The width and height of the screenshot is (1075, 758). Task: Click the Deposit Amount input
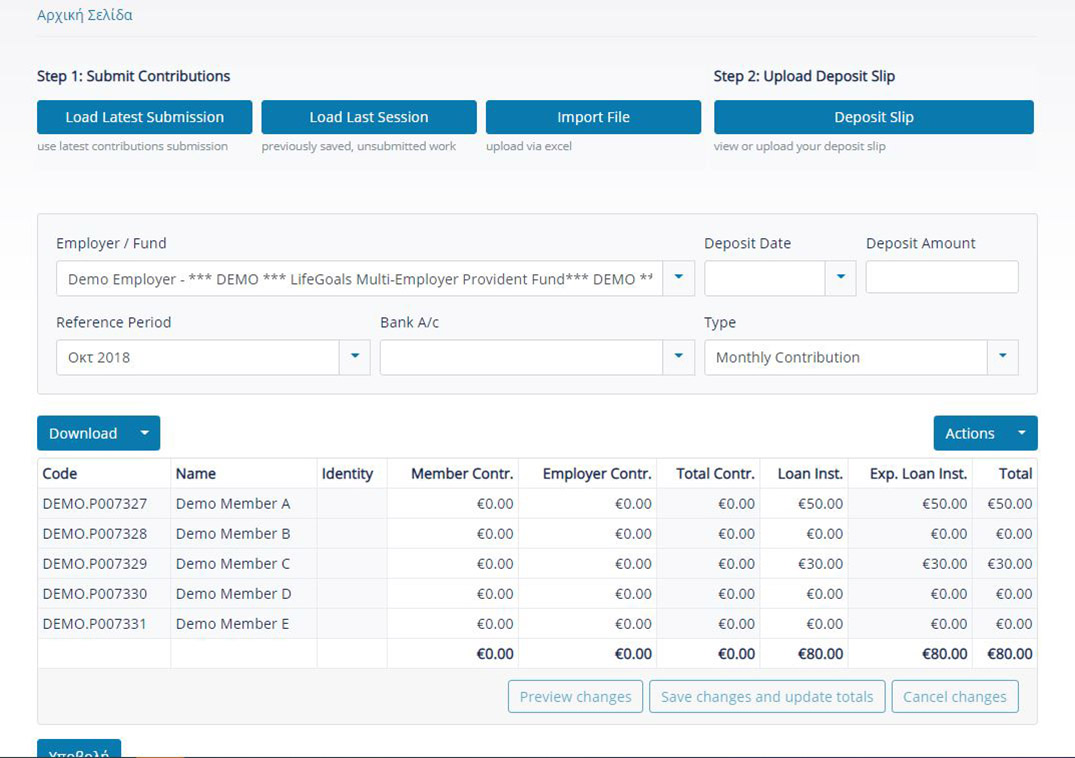(942, 277)
